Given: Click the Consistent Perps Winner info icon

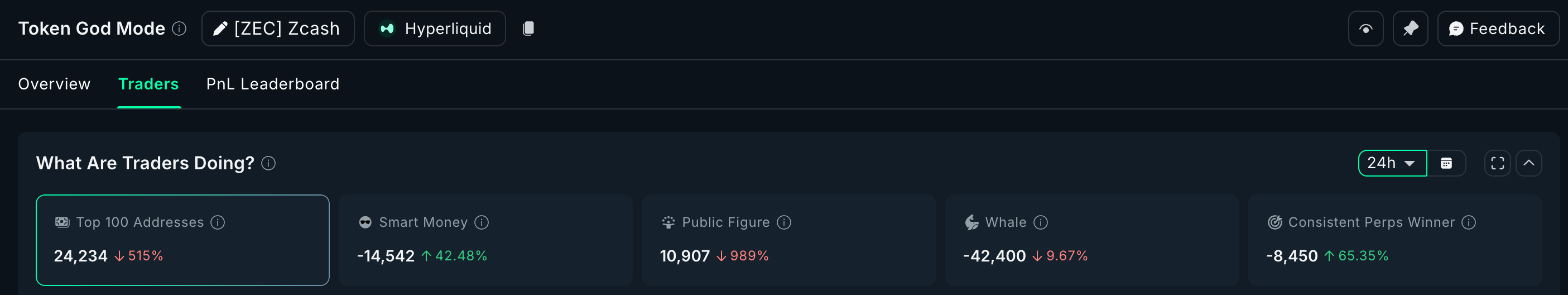Looking at the screenshot, I should (1469, 222).
